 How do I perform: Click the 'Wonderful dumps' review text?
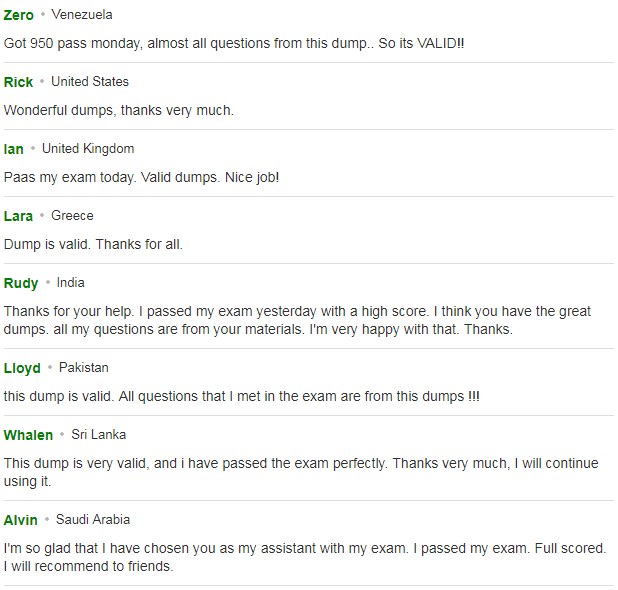(x=119, y=110)
